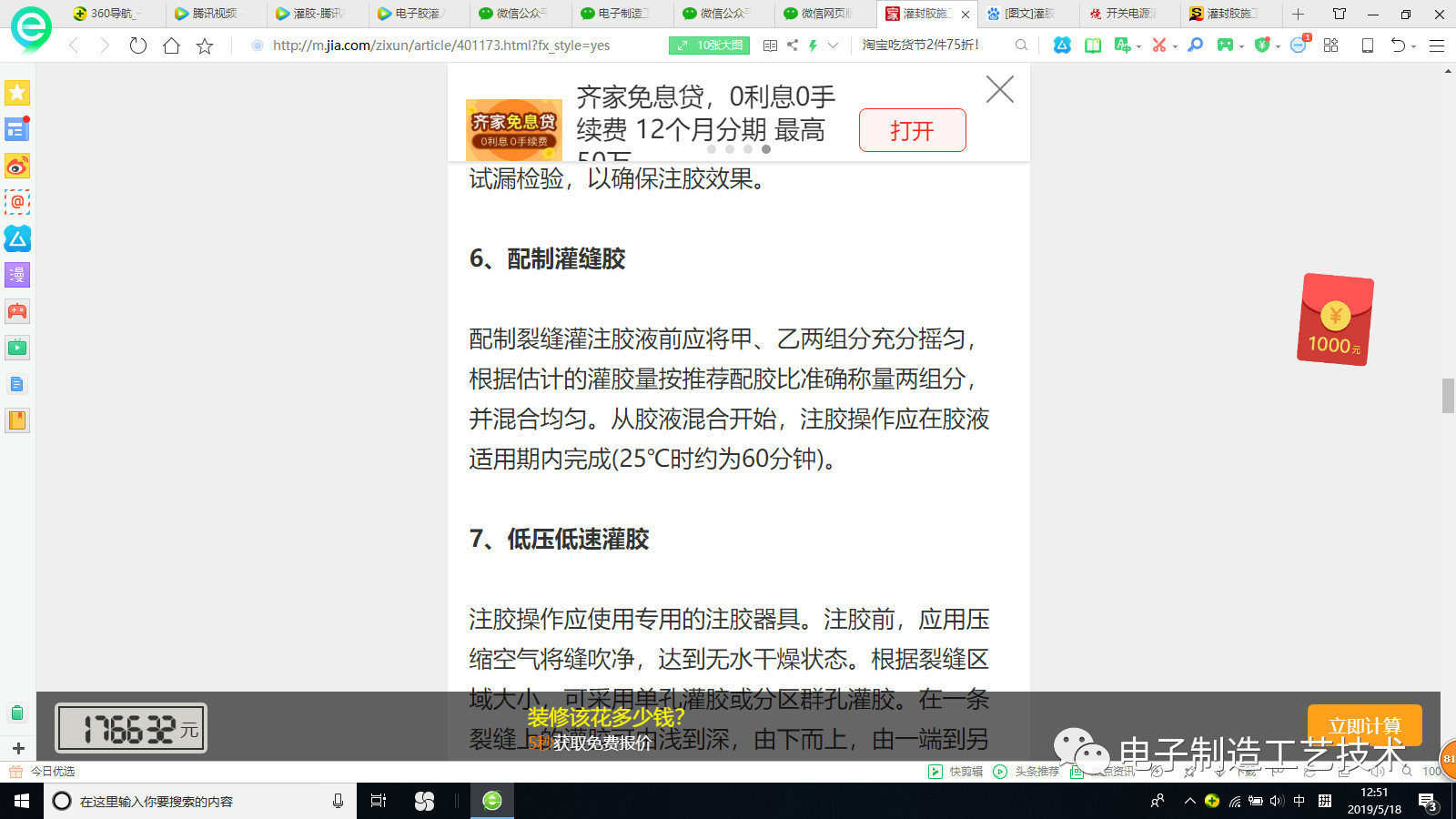
Task: Reload the page with the refresh icon
Action: point(137,45)
